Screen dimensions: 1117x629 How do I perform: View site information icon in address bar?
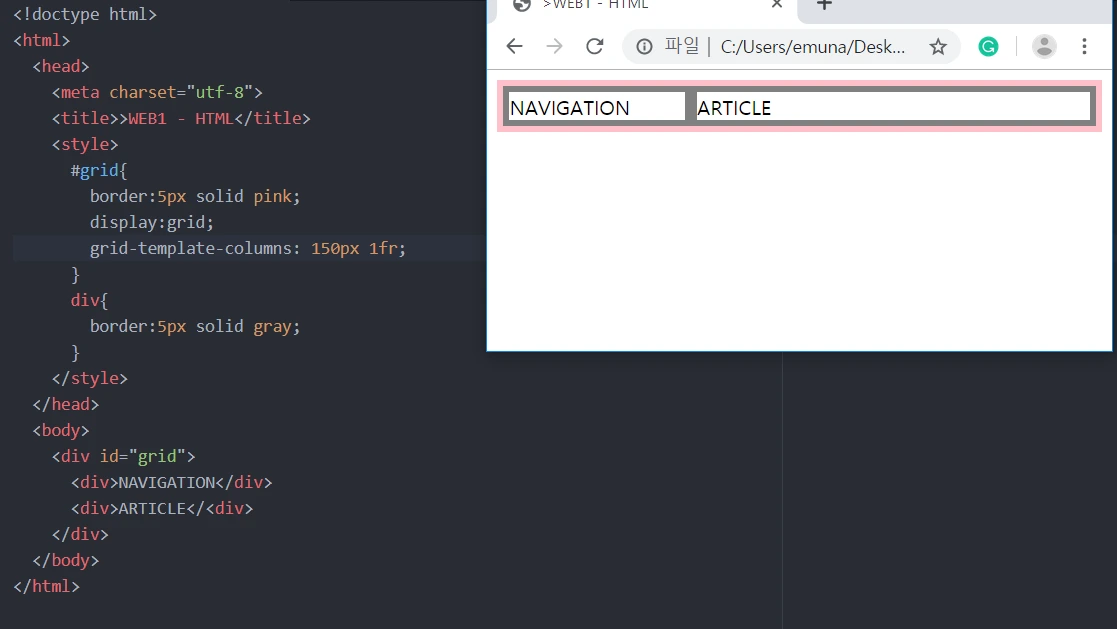644,47
